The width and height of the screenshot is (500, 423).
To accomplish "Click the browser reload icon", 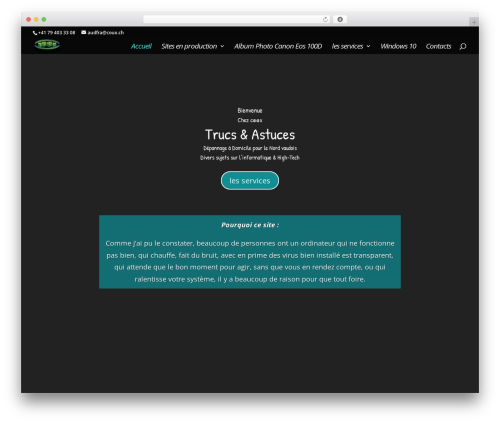I will pos(325,19).
